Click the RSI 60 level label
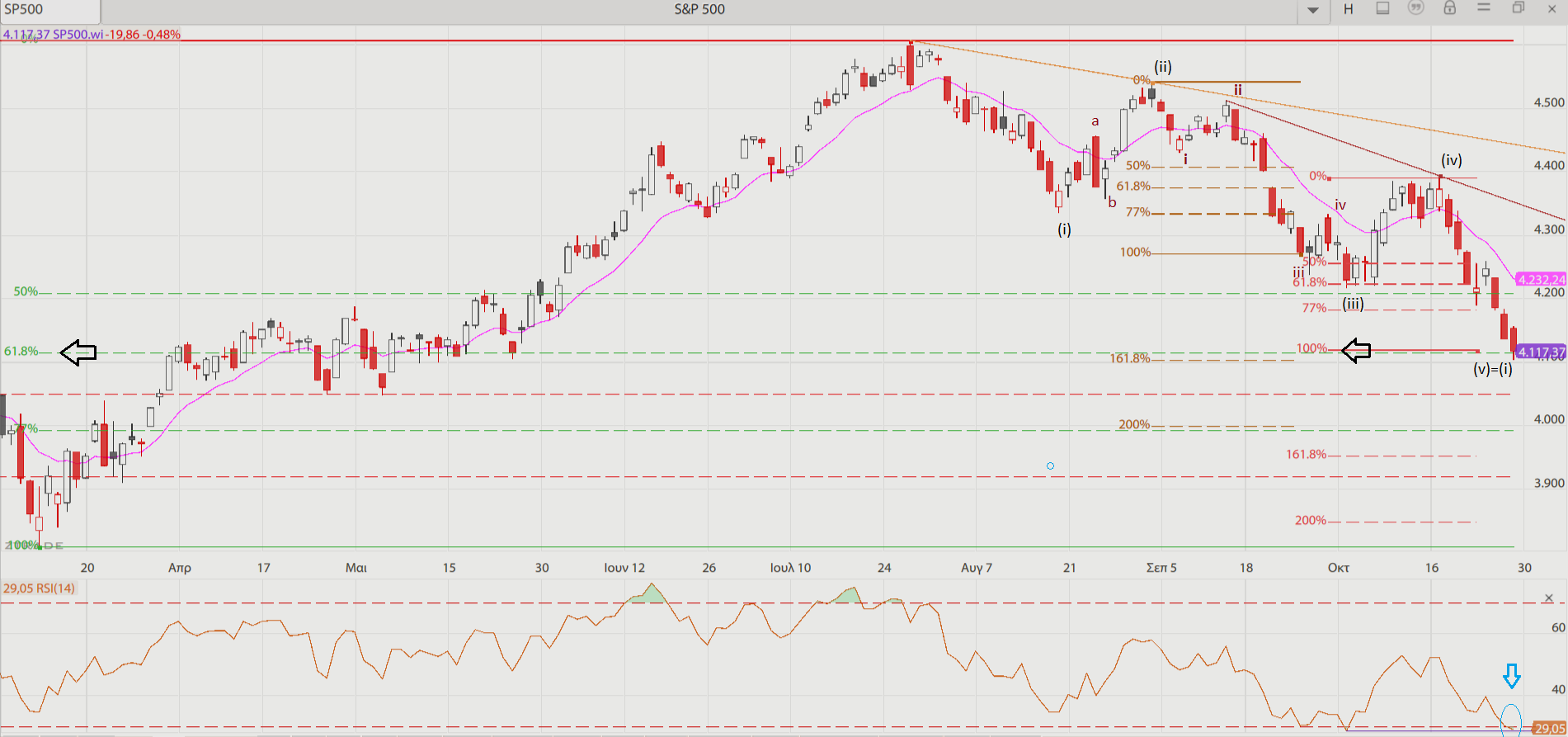 [x=1558, y=627]
